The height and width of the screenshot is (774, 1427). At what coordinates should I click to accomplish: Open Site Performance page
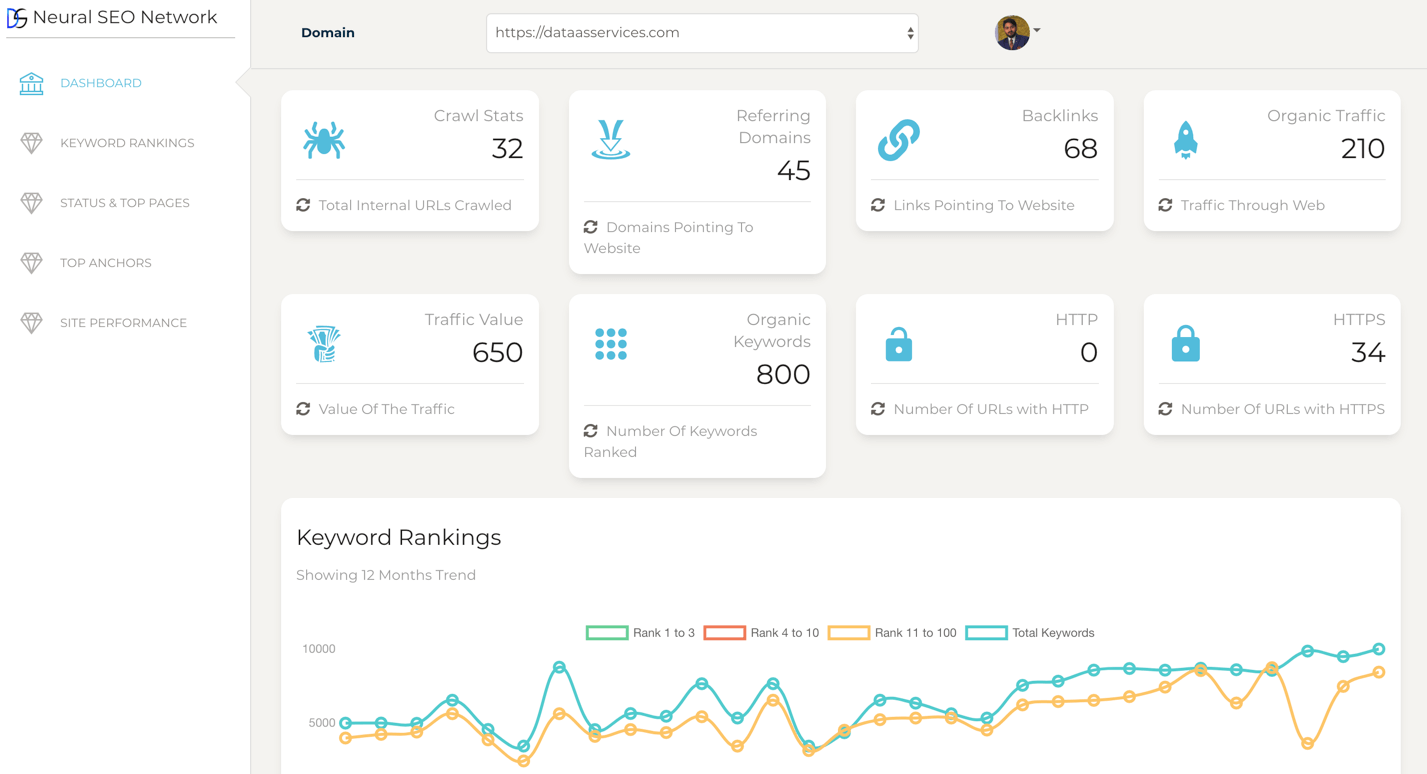(x=123, y=323)
